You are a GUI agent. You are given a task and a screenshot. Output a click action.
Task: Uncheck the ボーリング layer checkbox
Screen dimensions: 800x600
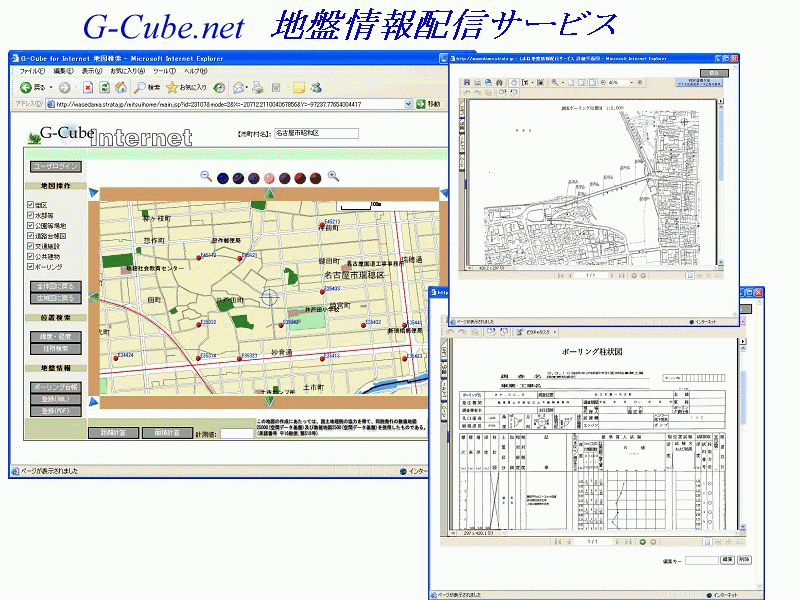point(30,266)
